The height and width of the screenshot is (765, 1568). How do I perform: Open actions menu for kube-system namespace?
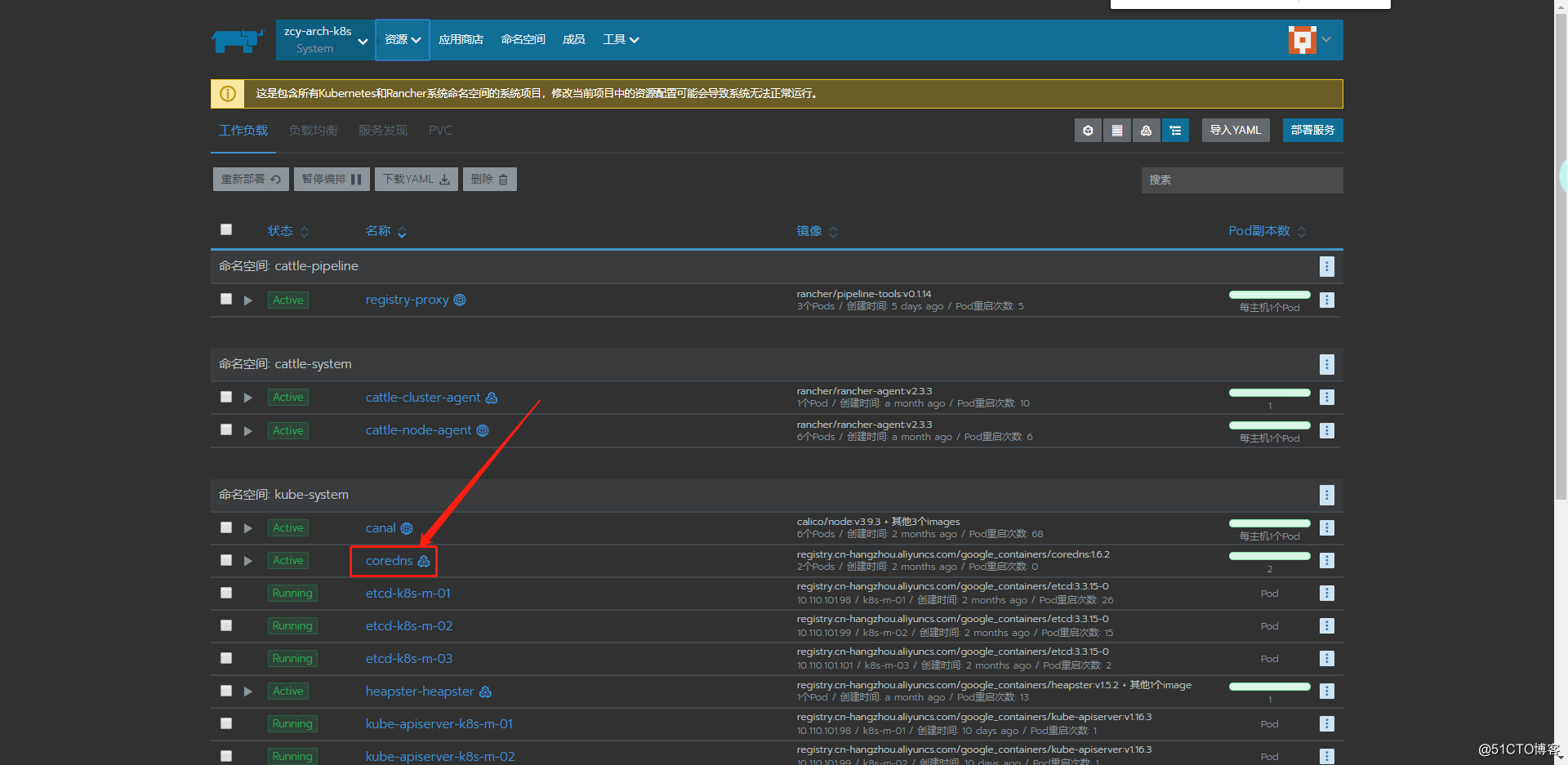1327,495
